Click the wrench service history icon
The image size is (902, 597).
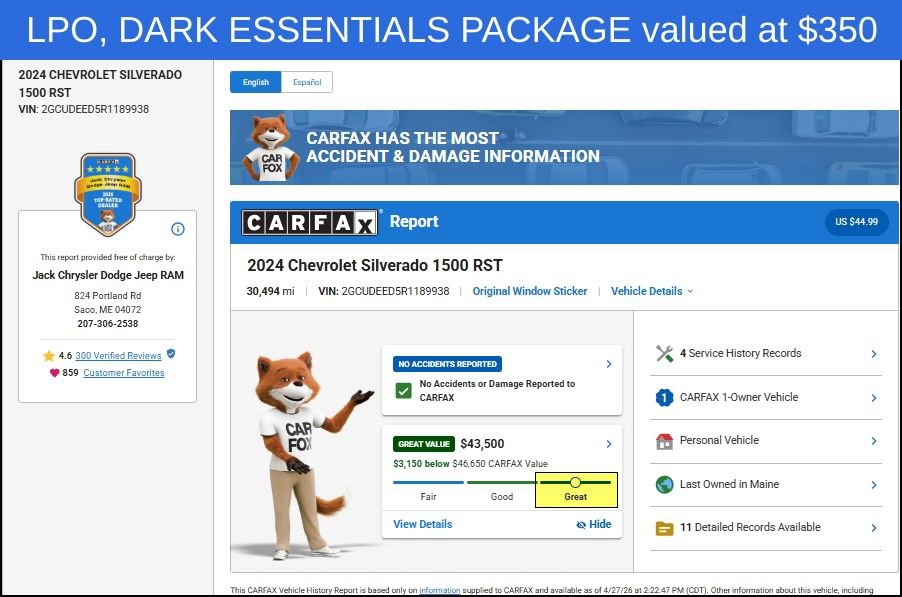click(x=664, y=353)
